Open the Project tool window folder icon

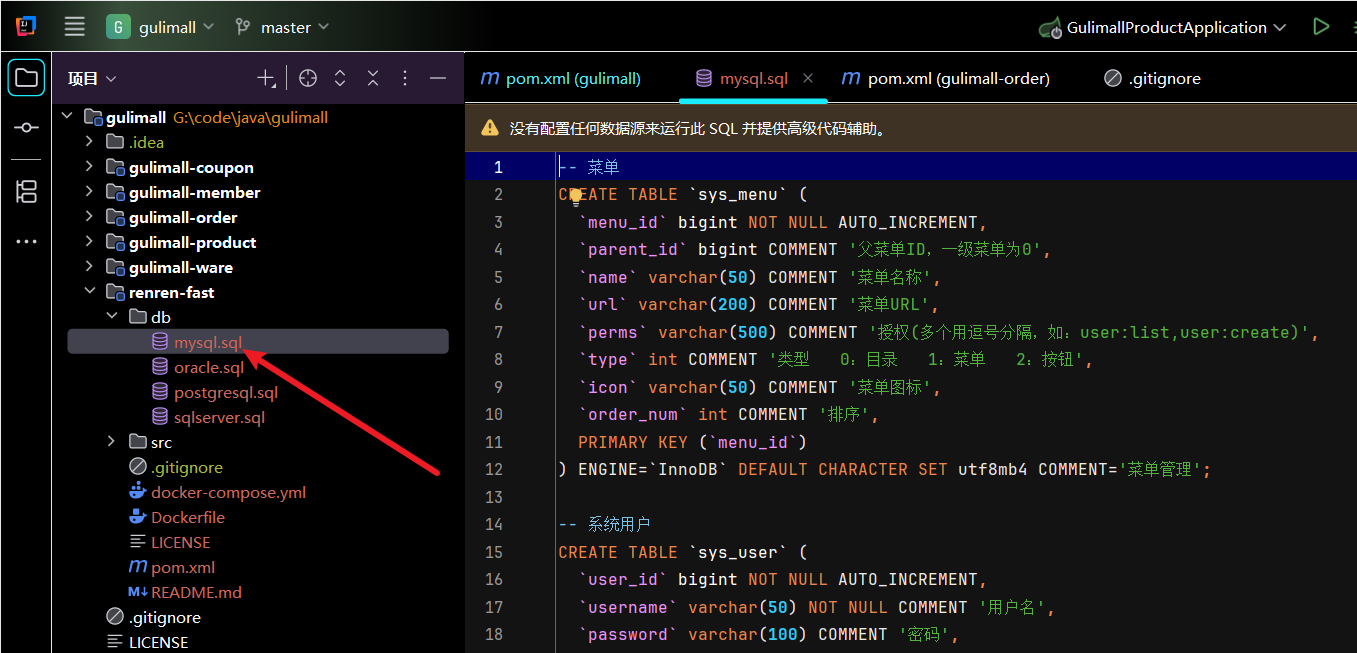tap(27, 78)
